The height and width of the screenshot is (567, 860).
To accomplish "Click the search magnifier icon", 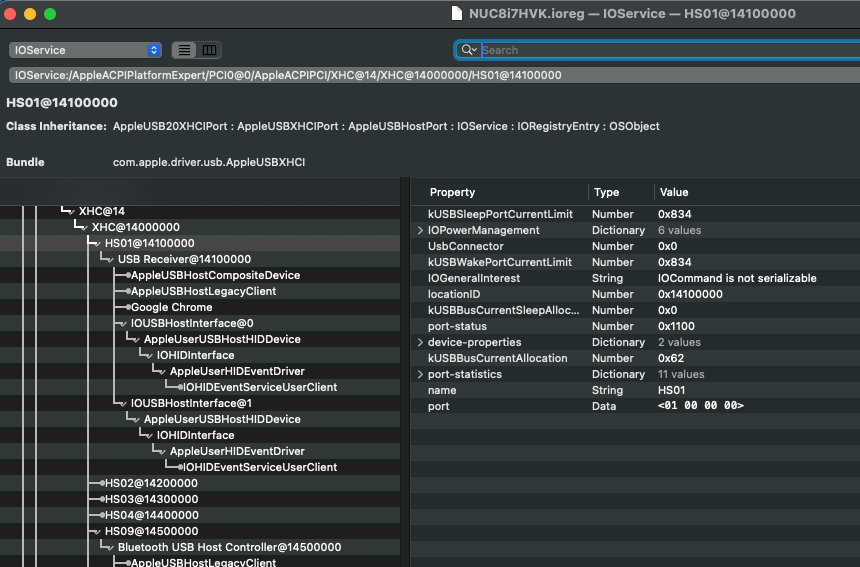I will pos(468,50).
